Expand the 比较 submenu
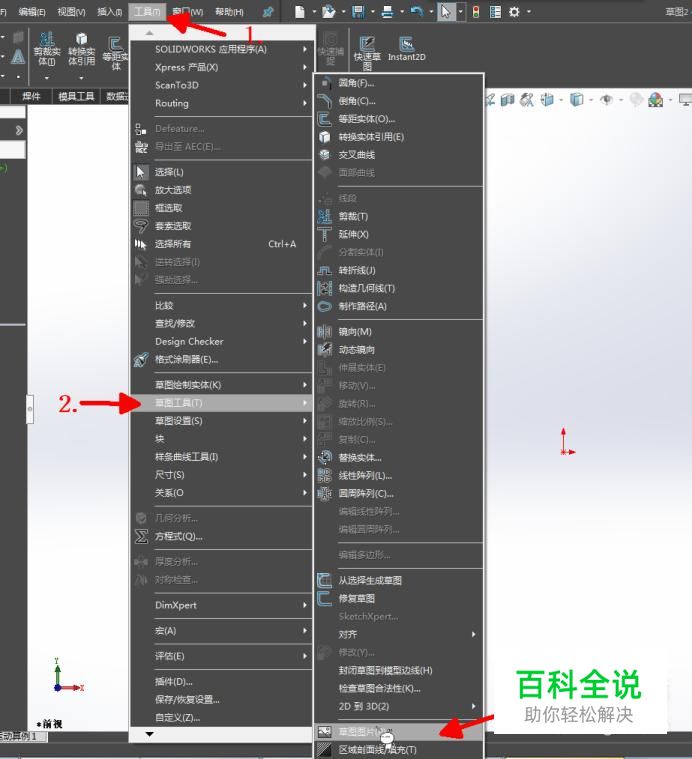This screenshot has height=759, width=692. point(222,305)
